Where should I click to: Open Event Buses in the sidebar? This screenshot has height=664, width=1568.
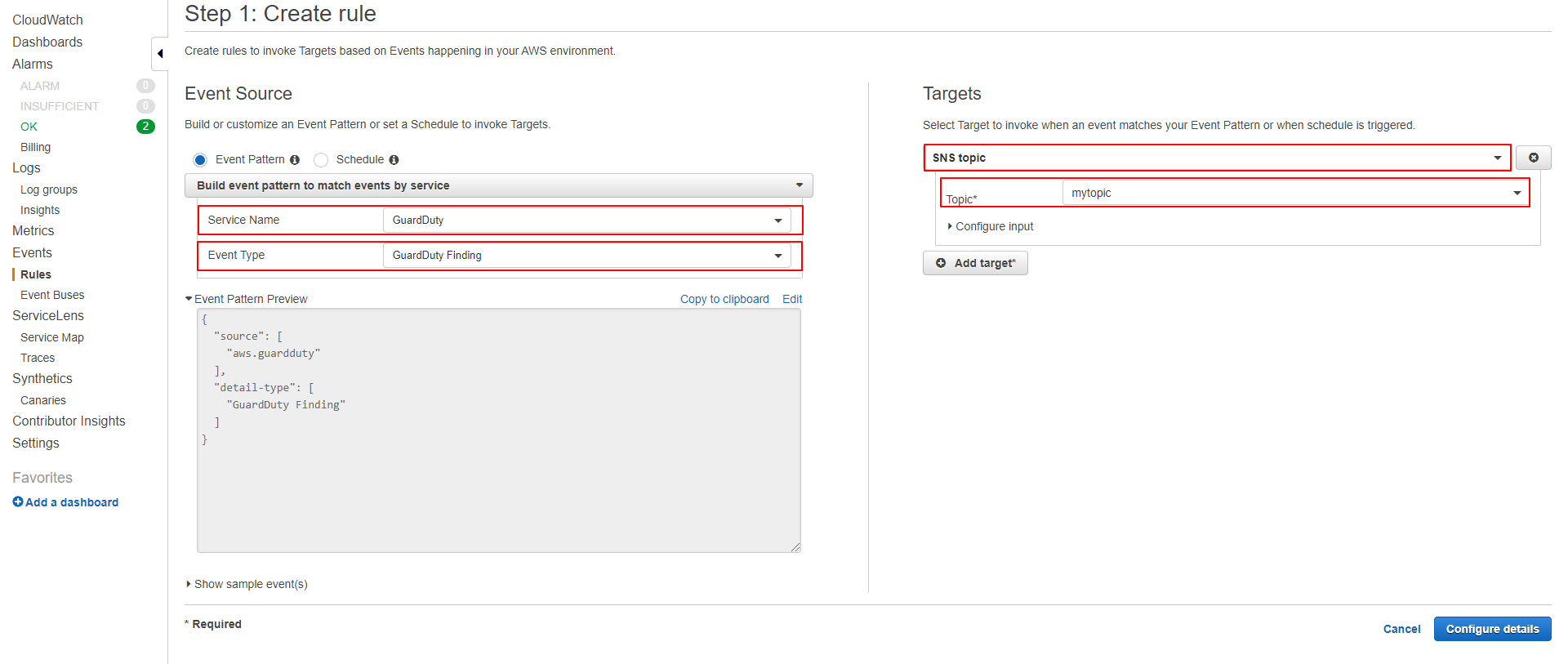point(52,295)
